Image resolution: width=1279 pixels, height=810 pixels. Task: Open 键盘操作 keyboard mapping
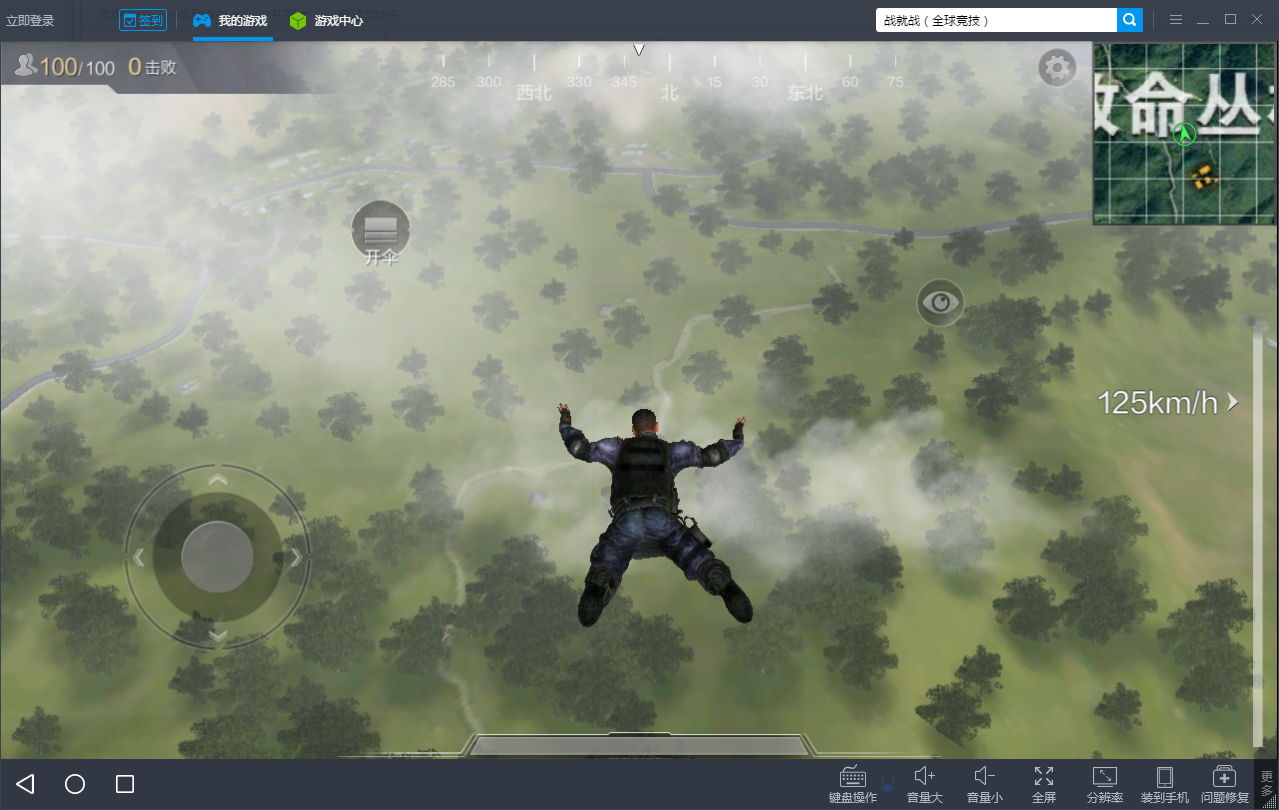tap(853, 785)
